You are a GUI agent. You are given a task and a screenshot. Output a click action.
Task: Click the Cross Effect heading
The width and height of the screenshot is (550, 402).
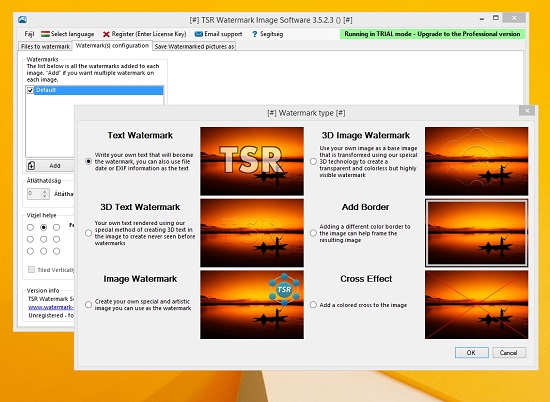point(366,279)
